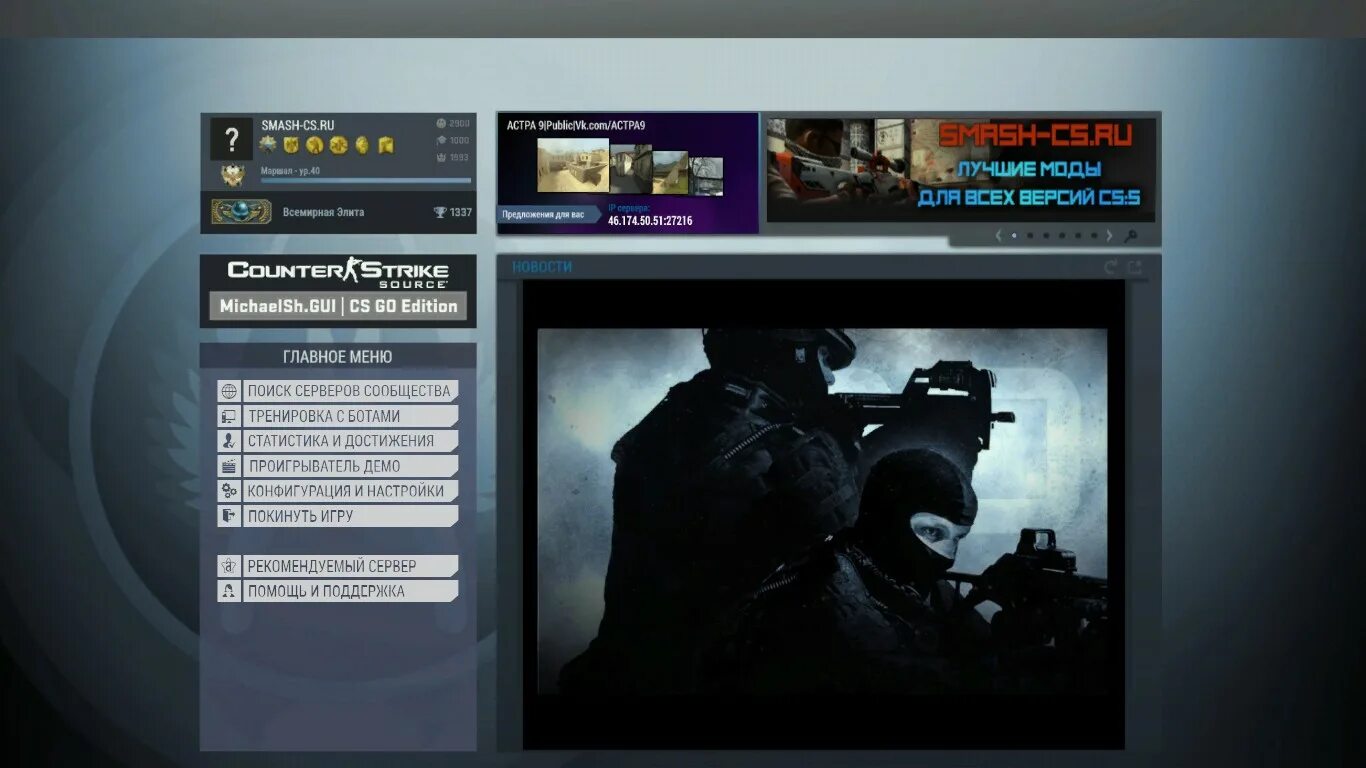The image size is (1366, 768).
Task: Click the fourth gold medal under SMASH-CS.RU
Action: pyautogui.click(x=338, y=145)
